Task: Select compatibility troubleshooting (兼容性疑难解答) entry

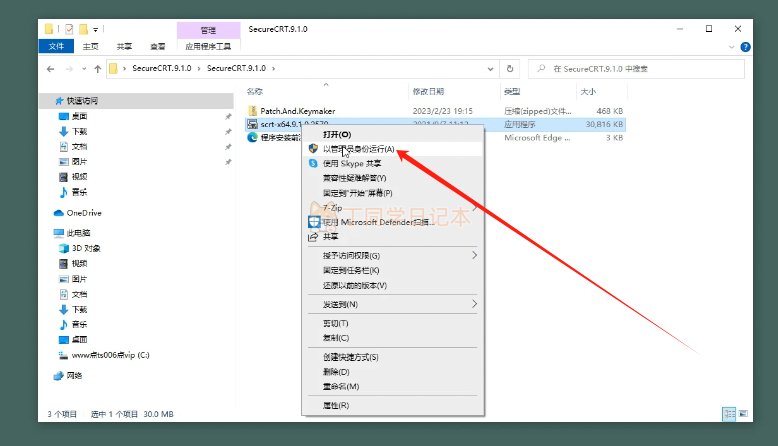Action: 392,178
